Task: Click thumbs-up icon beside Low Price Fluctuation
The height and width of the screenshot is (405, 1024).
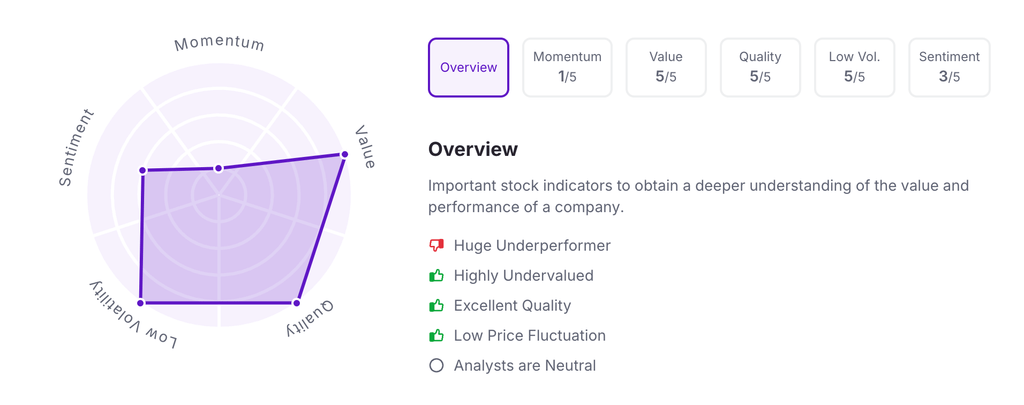Action: (436, 336)
